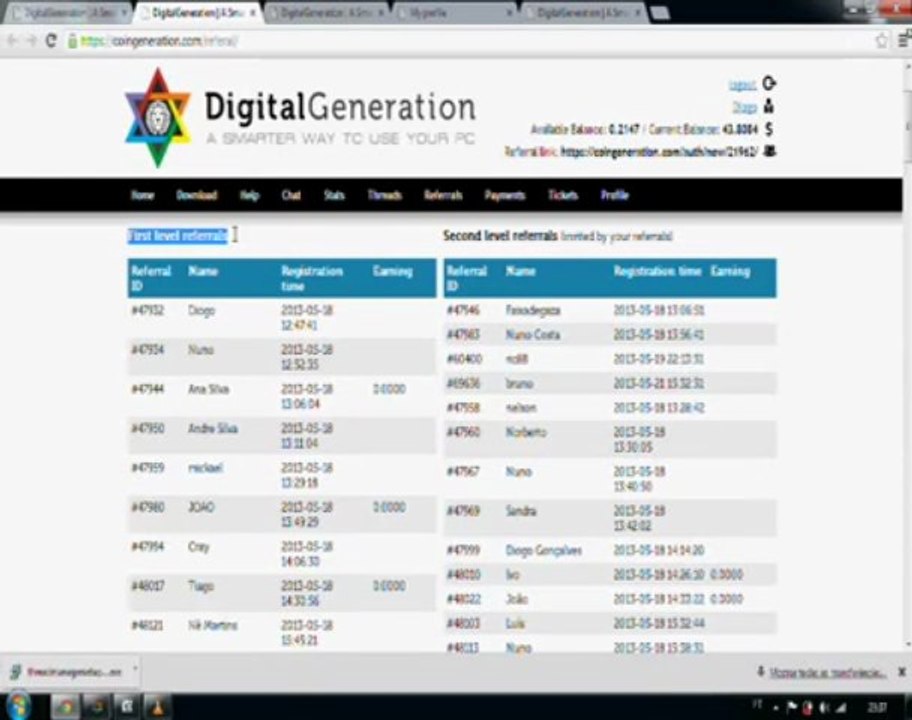Click the logout link
Screen dimensions: 912x720
[x=743, y=85]
